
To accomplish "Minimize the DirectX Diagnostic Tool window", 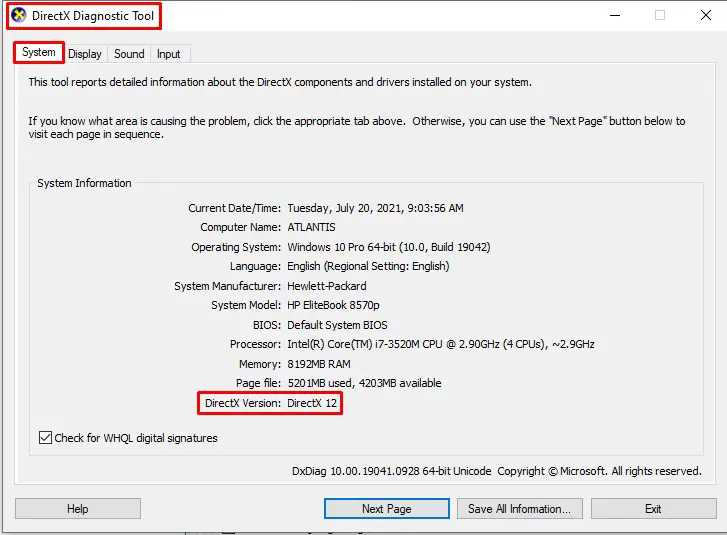I will tap(615, 15).
